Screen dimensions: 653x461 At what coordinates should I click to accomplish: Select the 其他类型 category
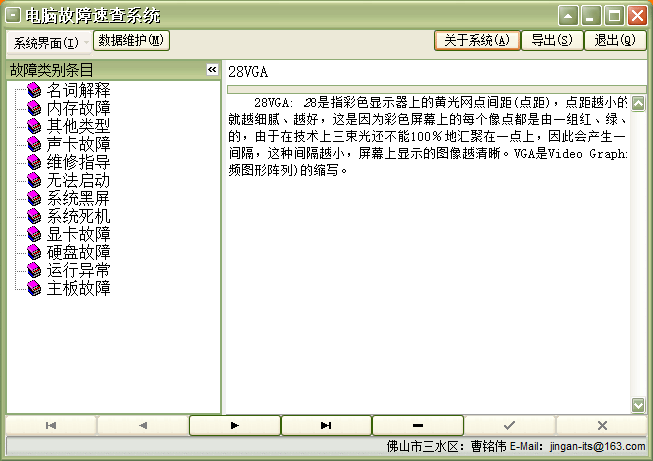click(x=78, y=126)
